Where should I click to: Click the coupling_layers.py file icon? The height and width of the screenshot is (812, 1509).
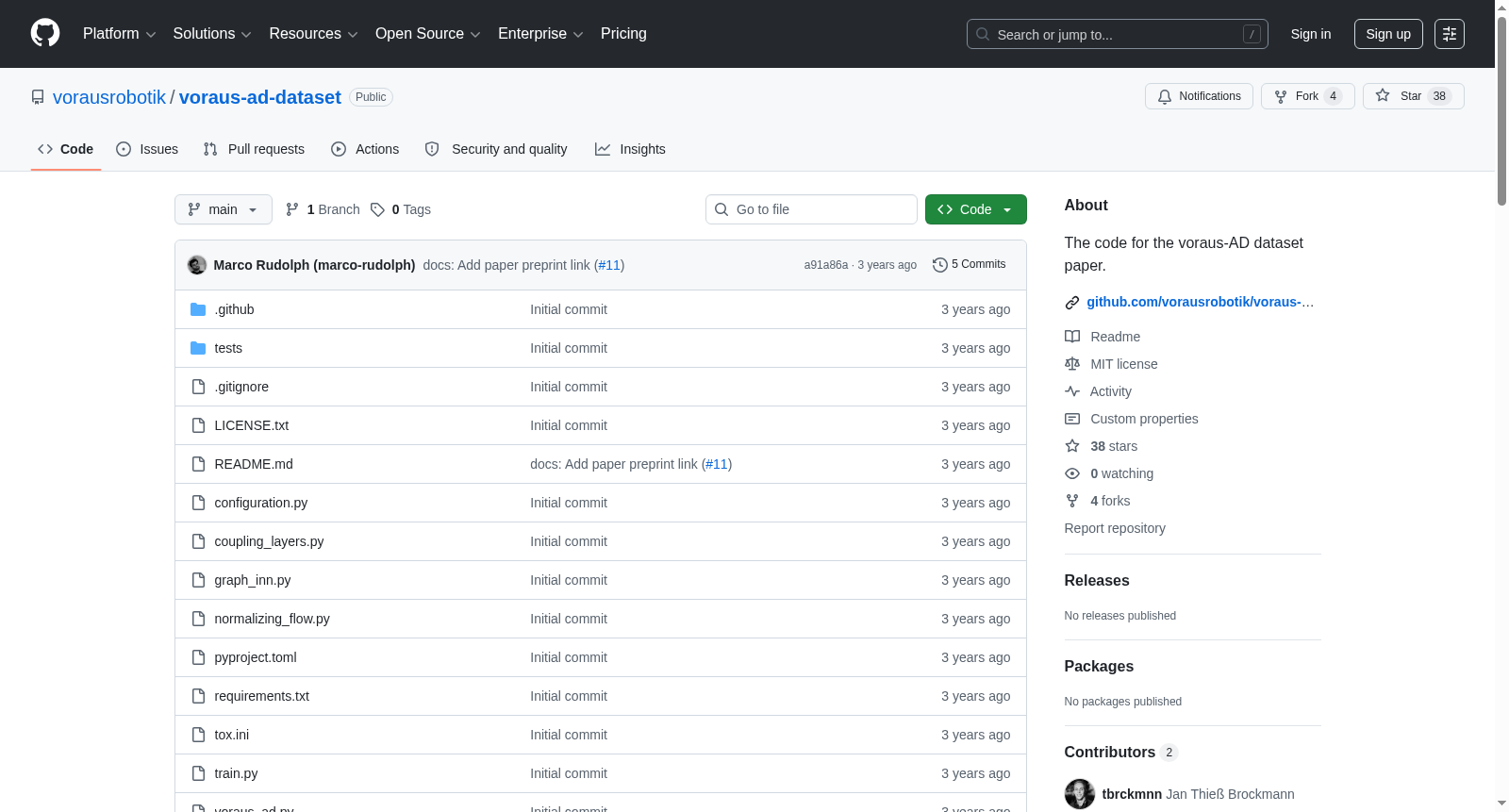tap(198, 541)
